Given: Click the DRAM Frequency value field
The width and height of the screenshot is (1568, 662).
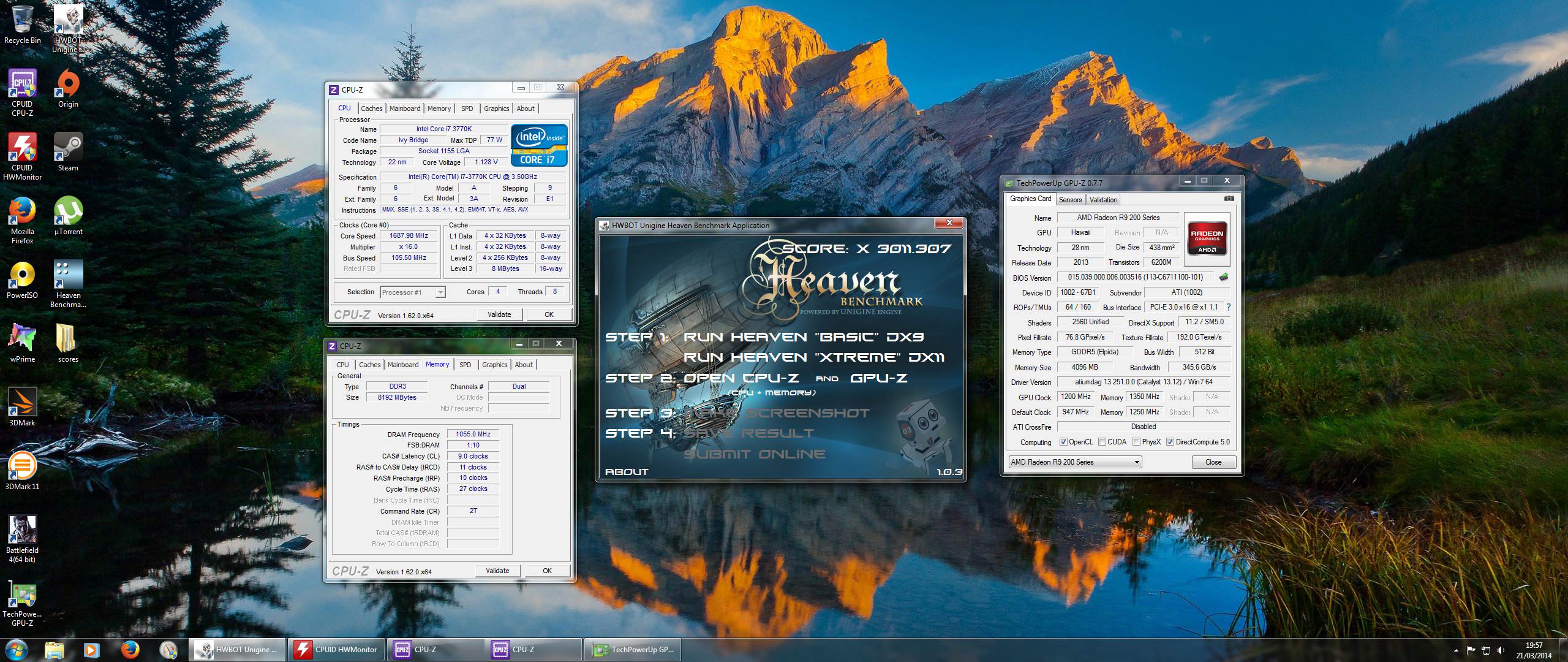Looking at the screenshot, I should pos(473,434).
